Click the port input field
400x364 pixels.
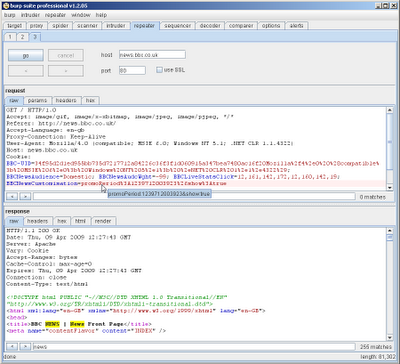point(132,70)
